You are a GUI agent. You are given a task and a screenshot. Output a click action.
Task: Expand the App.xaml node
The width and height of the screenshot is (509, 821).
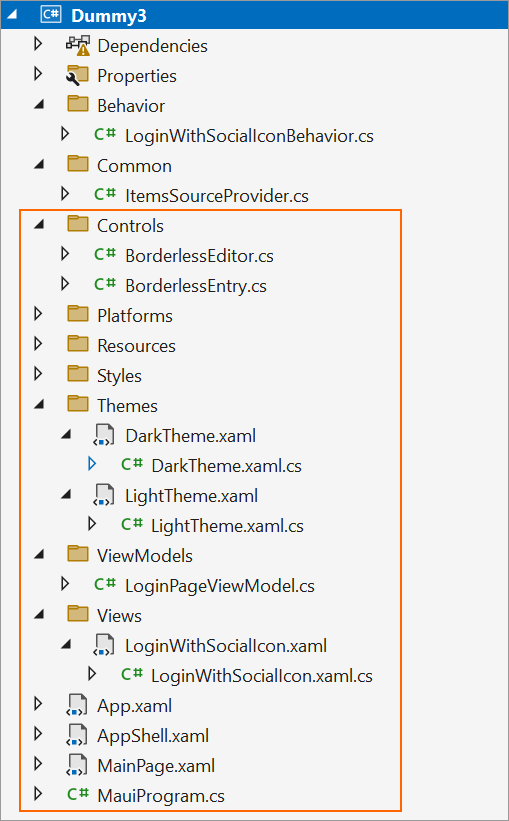[x=38, y=704]
